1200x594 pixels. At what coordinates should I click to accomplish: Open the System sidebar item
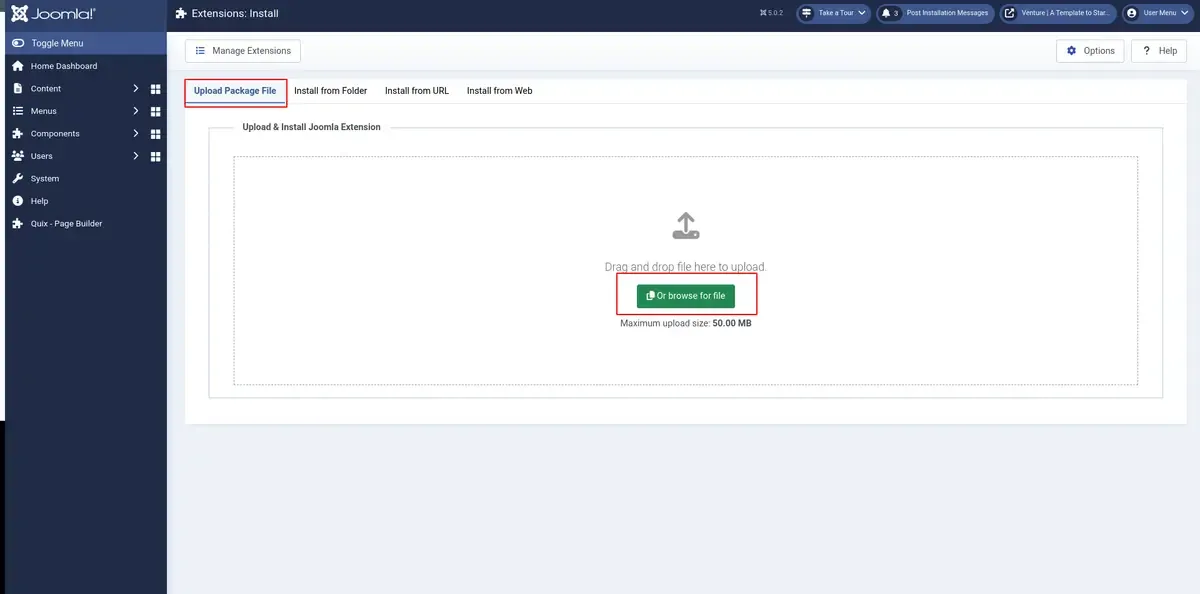coord(45,179)
